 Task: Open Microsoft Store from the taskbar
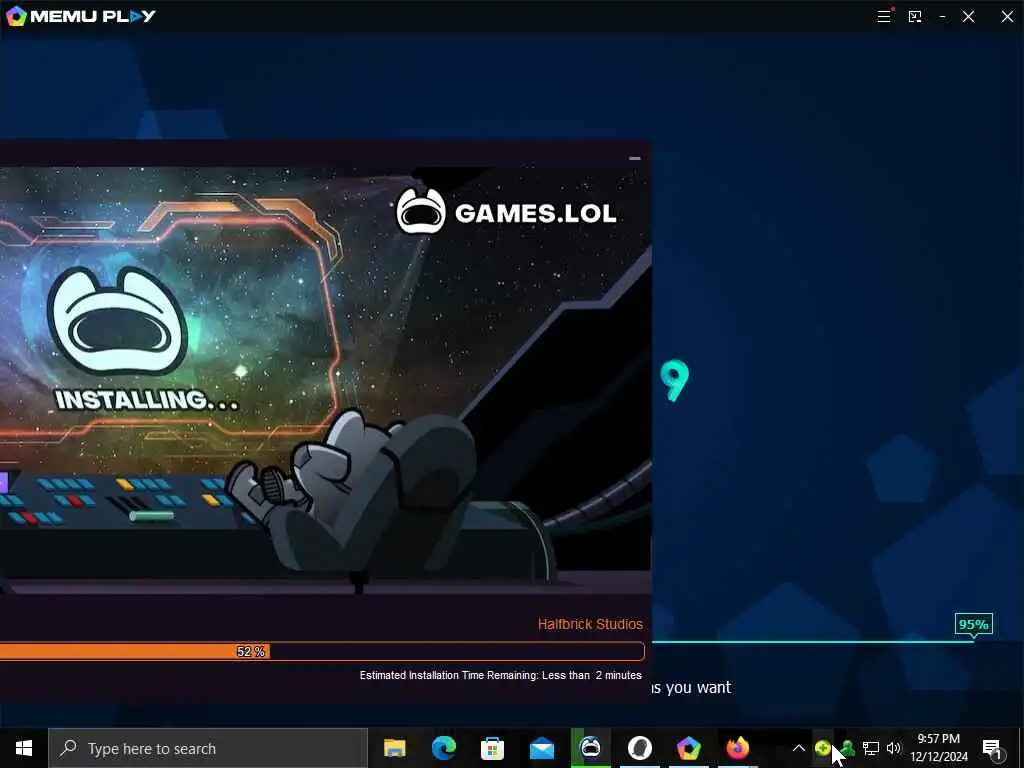click(x=492, y=748)
